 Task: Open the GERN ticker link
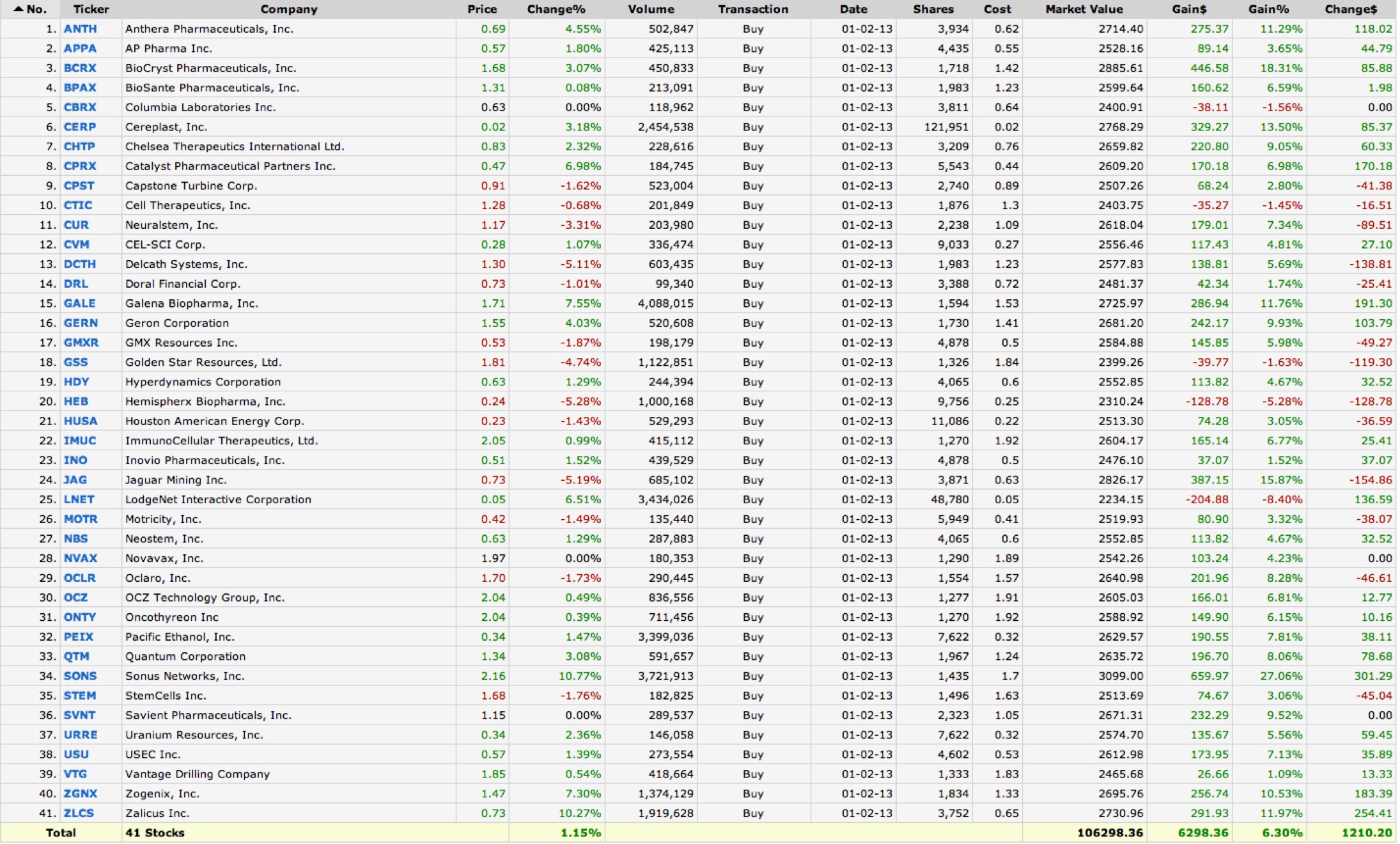click(x=81, y=323)
